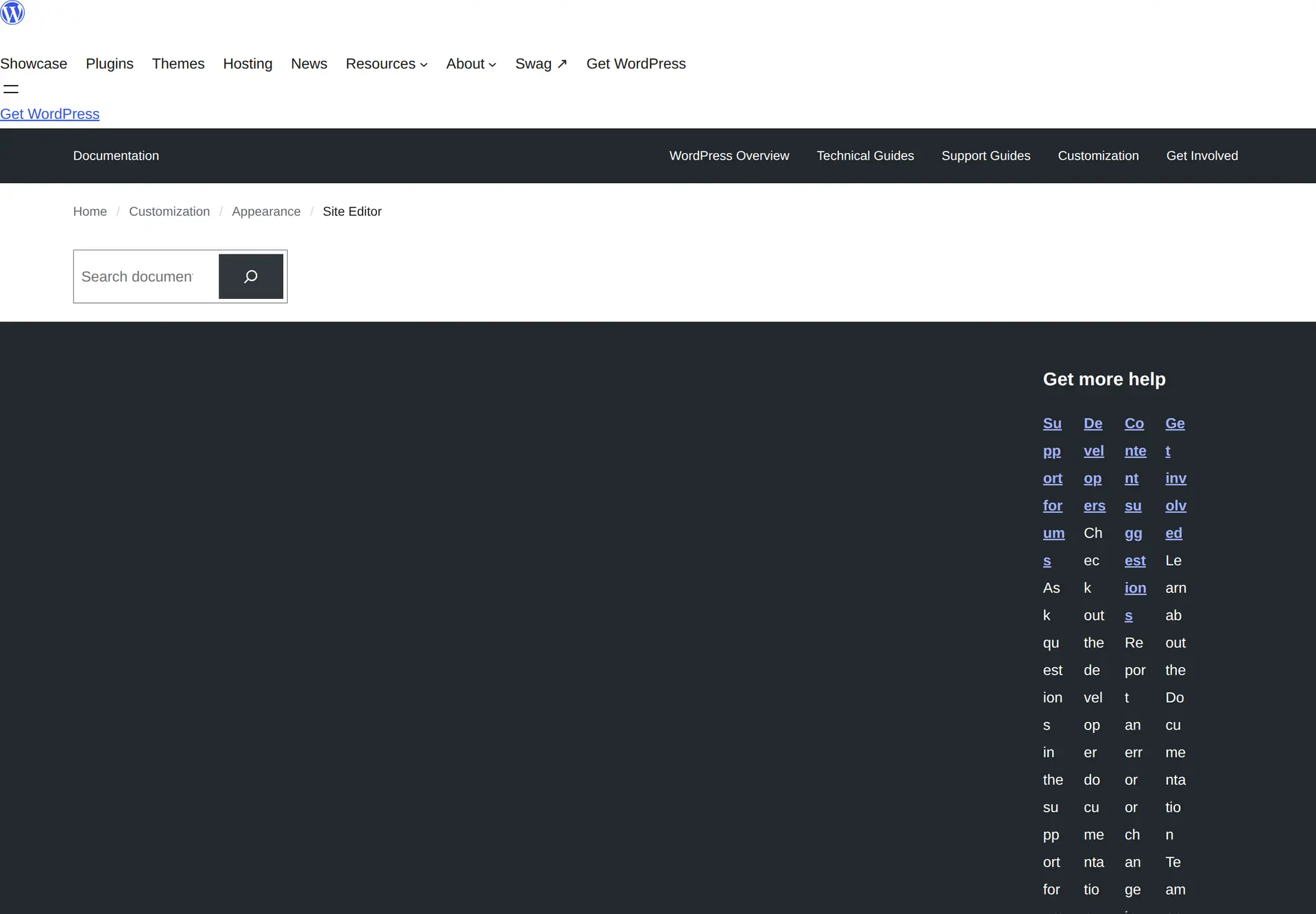Select Hosting in the top navigation
The width and height of the screenshot is (1316, 914).
[x=247, y=64]
